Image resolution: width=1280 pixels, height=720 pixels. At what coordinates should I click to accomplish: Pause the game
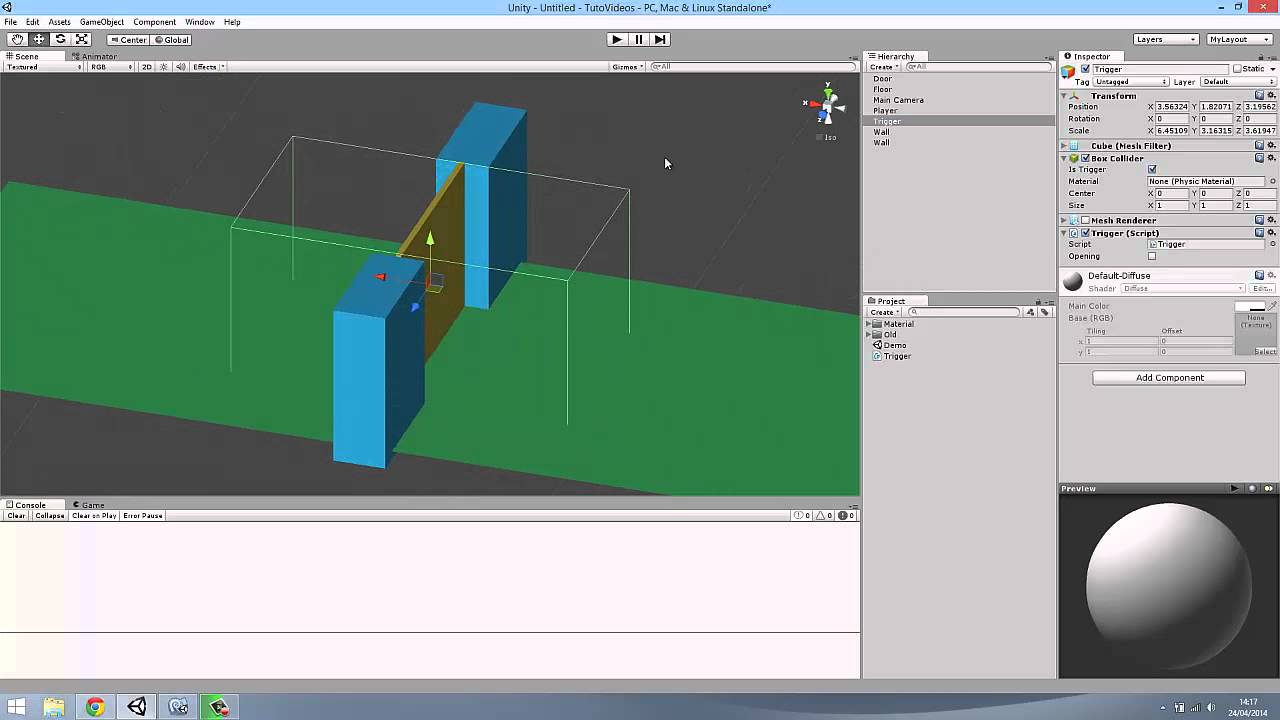click(x=638, y=39)
